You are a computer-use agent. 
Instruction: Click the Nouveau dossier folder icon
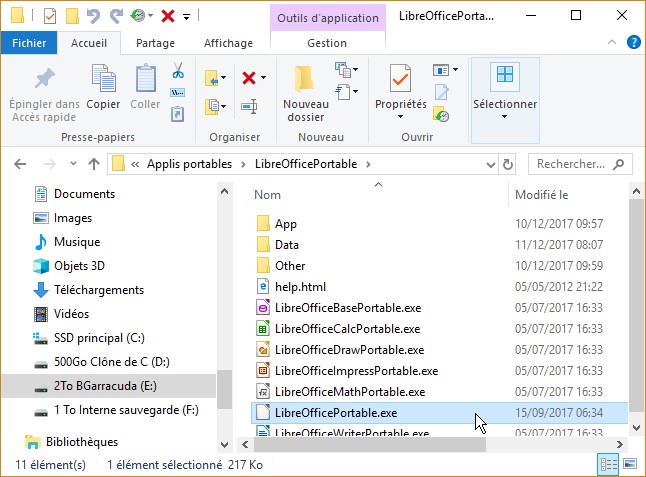click(x=304, y=78)
